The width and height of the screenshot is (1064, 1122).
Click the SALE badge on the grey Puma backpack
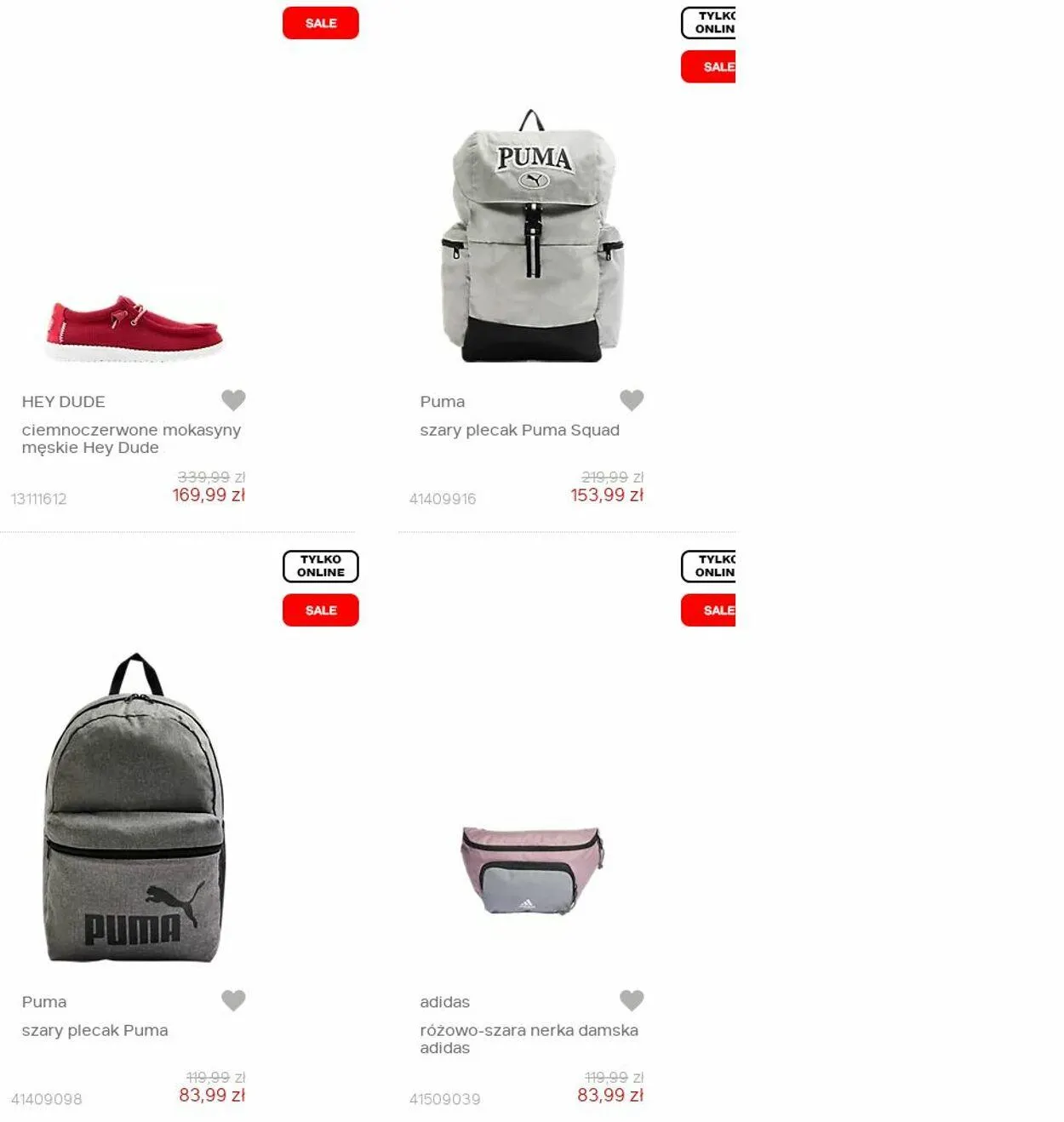point(321,610)
